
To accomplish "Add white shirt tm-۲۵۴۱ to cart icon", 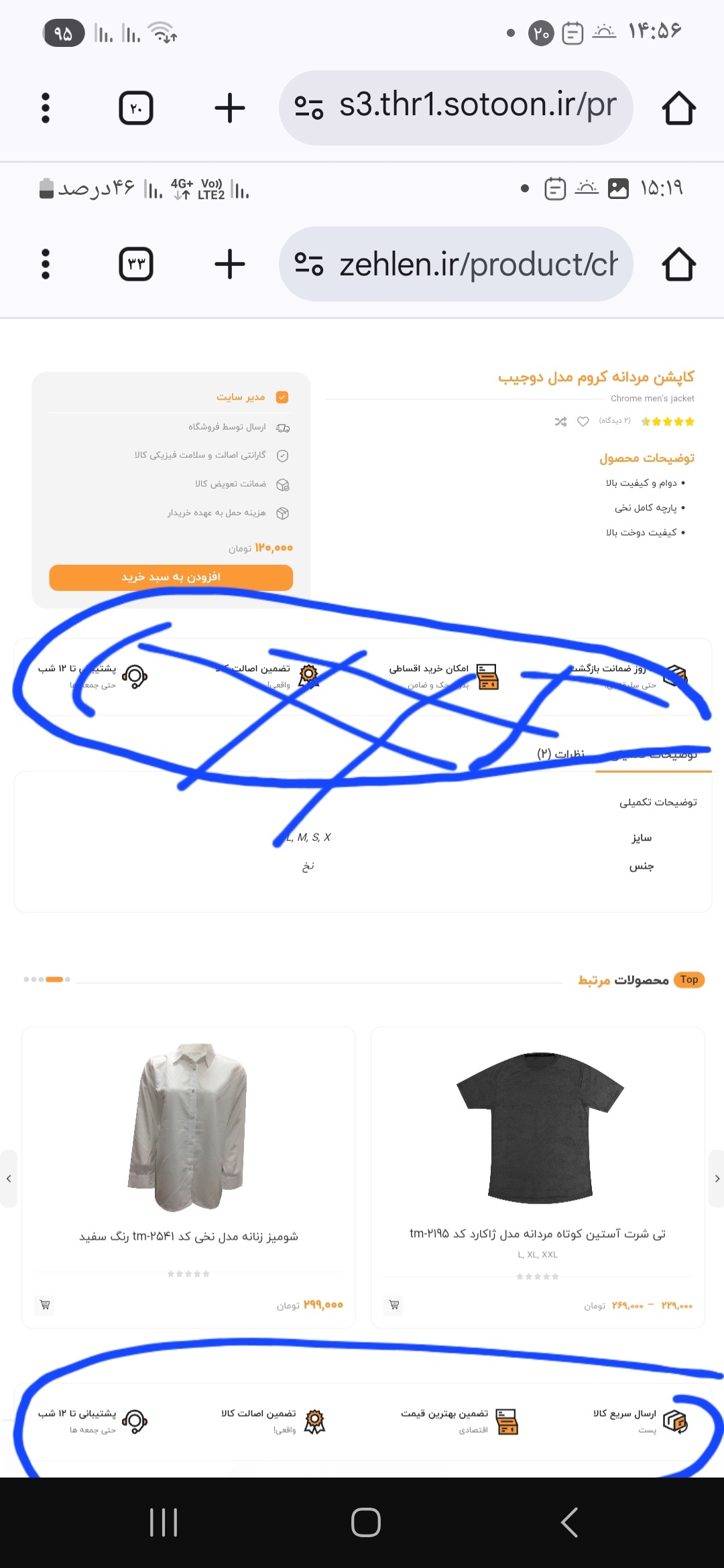I will 45,1305.
